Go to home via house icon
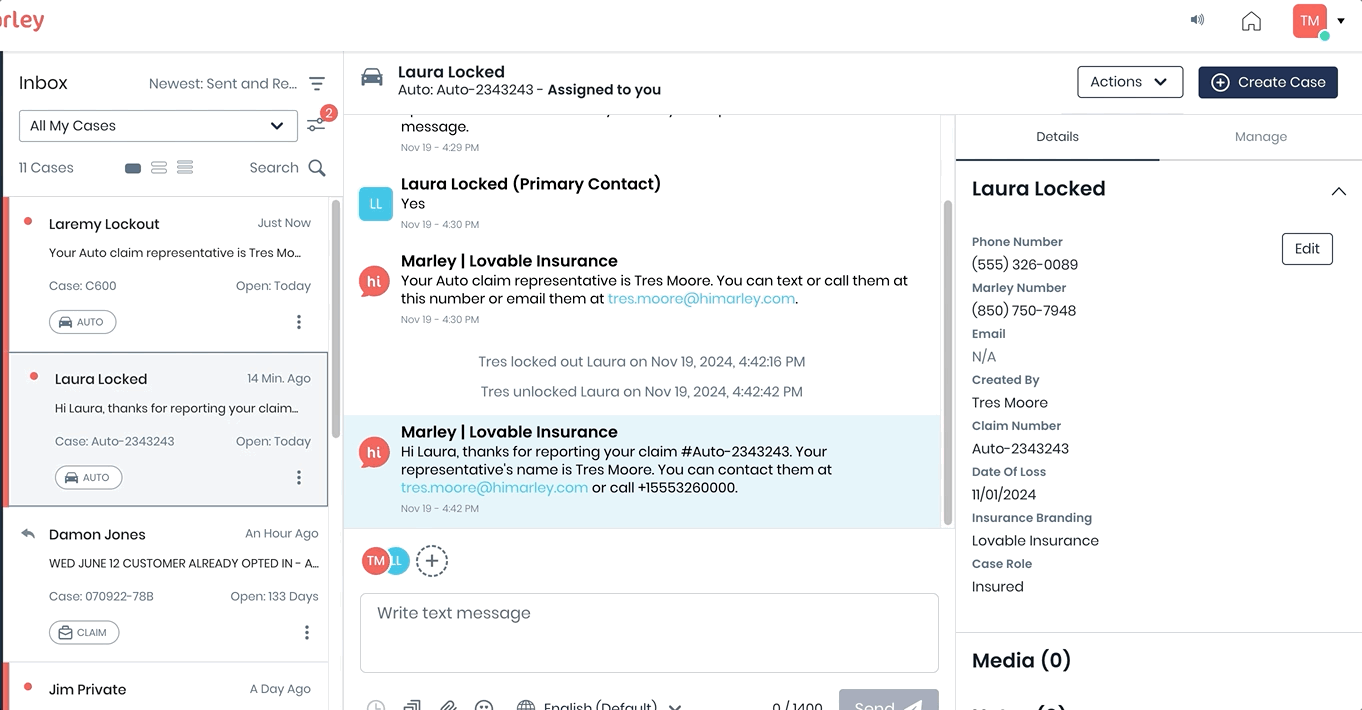 click(x=1251, y=21)
